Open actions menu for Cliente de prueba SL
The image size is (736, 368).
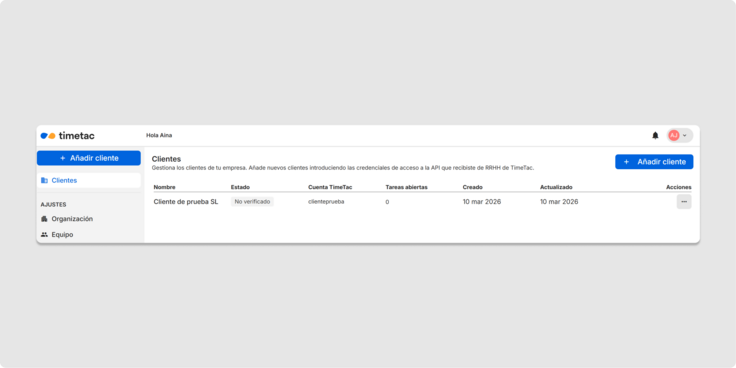[684, 202]
